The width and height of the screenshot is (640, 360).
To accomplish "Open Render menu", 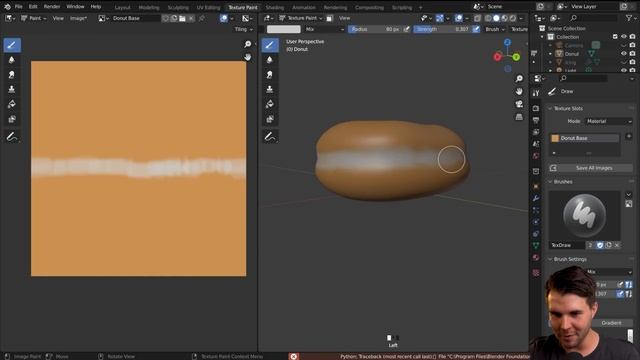I will click(52, 7).
